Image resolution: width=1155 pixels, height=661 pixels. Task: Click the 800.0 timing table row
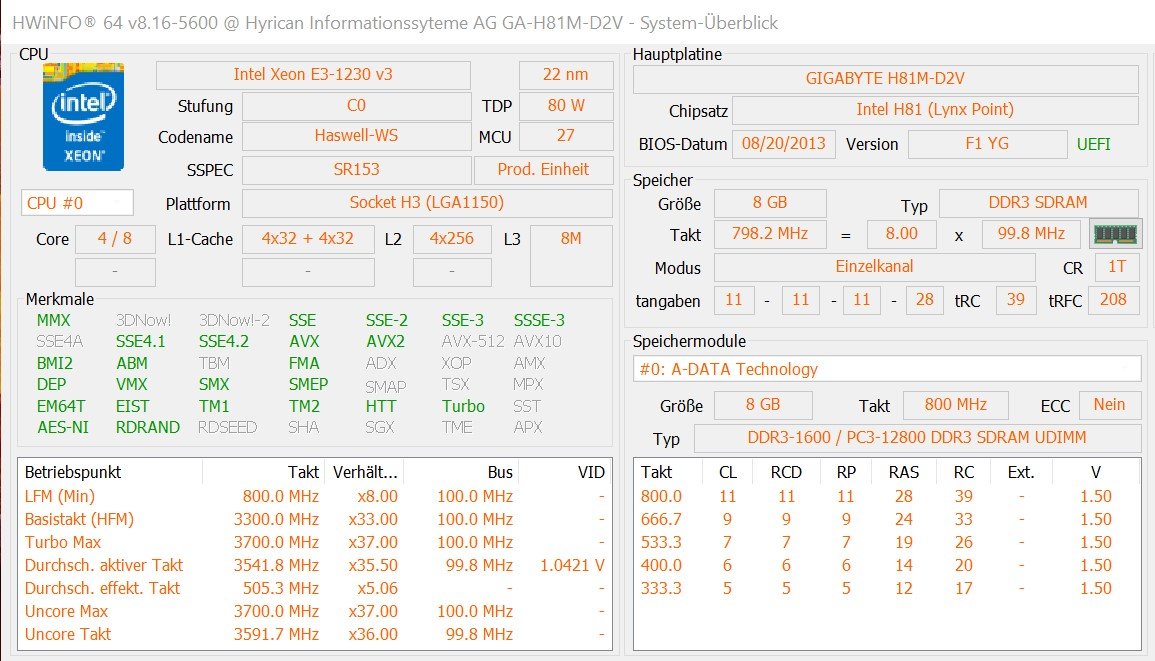click(x=887, y=497)
